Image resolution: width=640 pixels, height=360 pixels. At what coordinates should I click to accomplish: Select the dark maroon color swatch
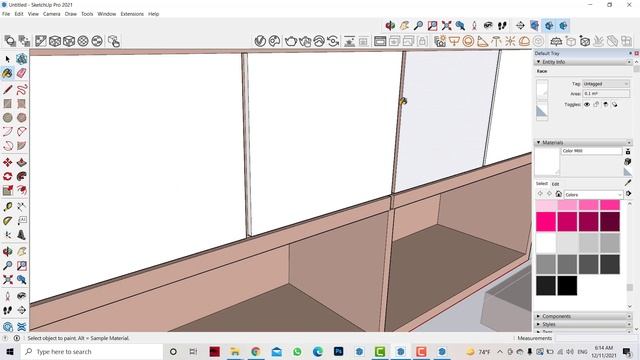(x=610, y=222)
